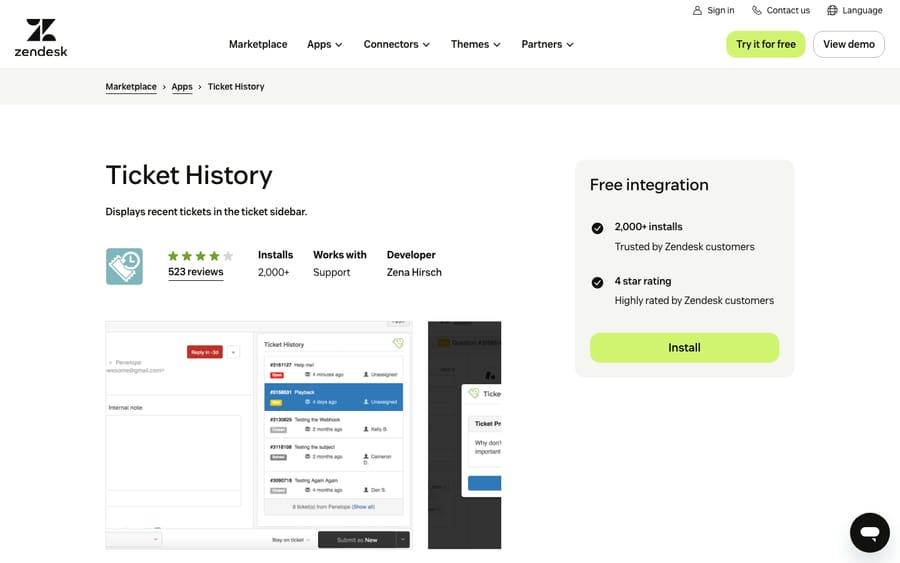
Task: Click developer name Zena Hirsch
Action: click(x=414, y=272)
